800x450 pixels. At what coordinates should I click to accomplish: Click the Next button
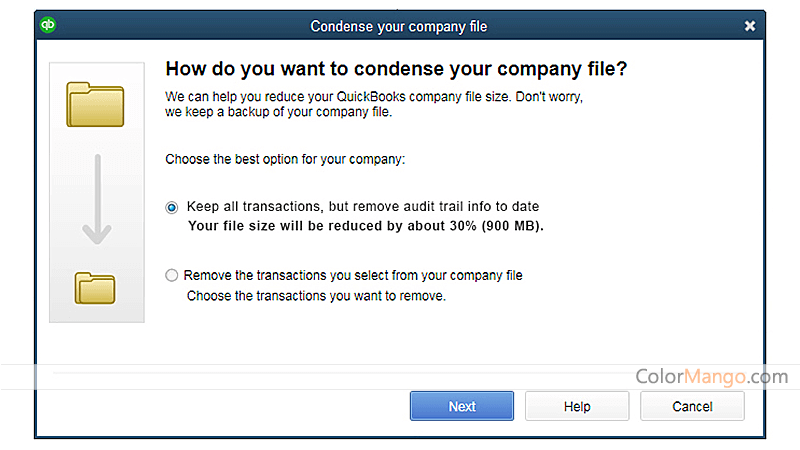point(462,406)
